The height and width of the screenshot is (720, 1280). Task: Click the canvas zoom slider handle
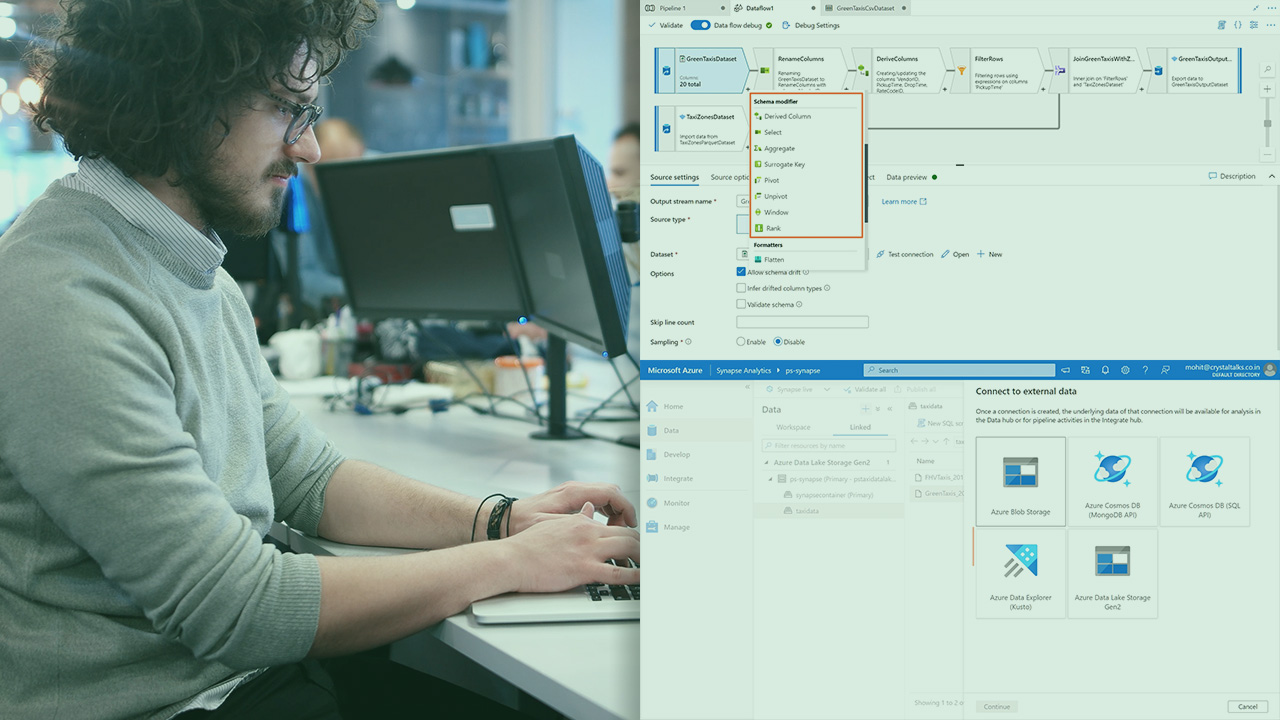click(x=1268, y=124)
